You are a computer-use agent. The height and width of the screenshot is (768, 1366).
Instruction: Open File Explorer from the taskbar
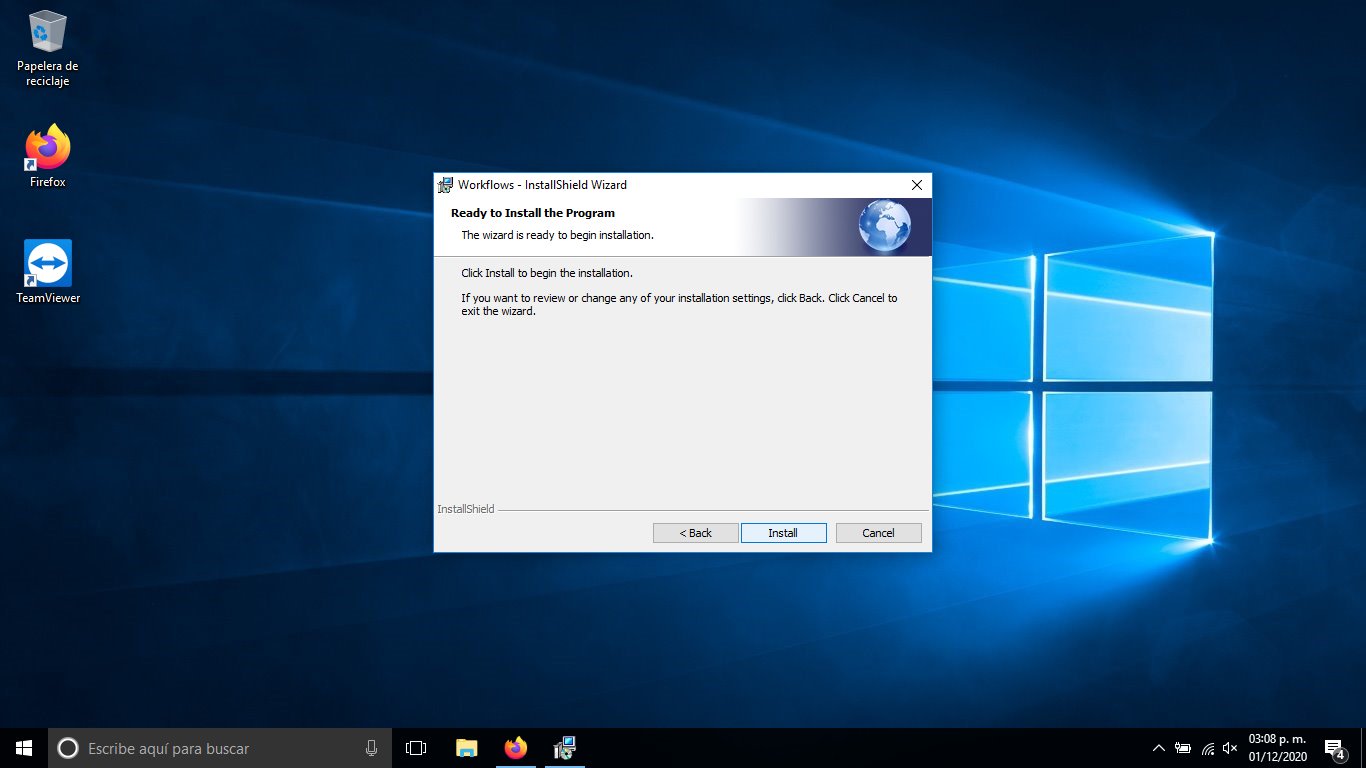pyautogui.click(x=466, y=748)
